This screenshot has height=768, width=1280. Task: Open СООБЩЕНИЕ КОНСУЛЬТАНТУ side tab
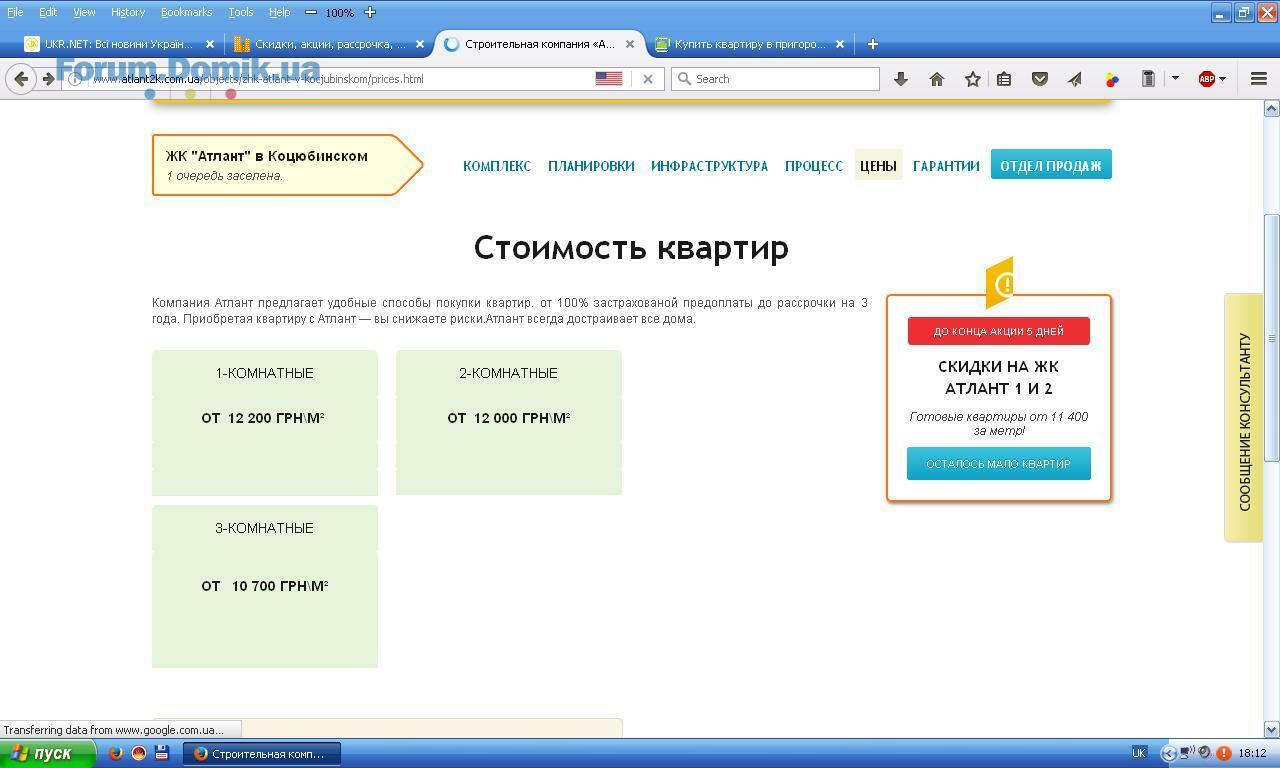(x=1244, y=418)
